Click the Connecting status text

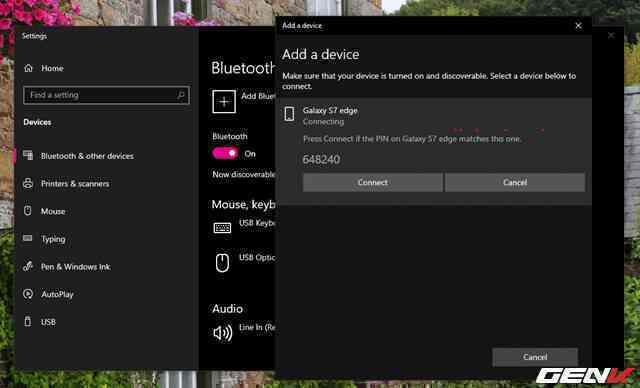click(x=323, y=122)
